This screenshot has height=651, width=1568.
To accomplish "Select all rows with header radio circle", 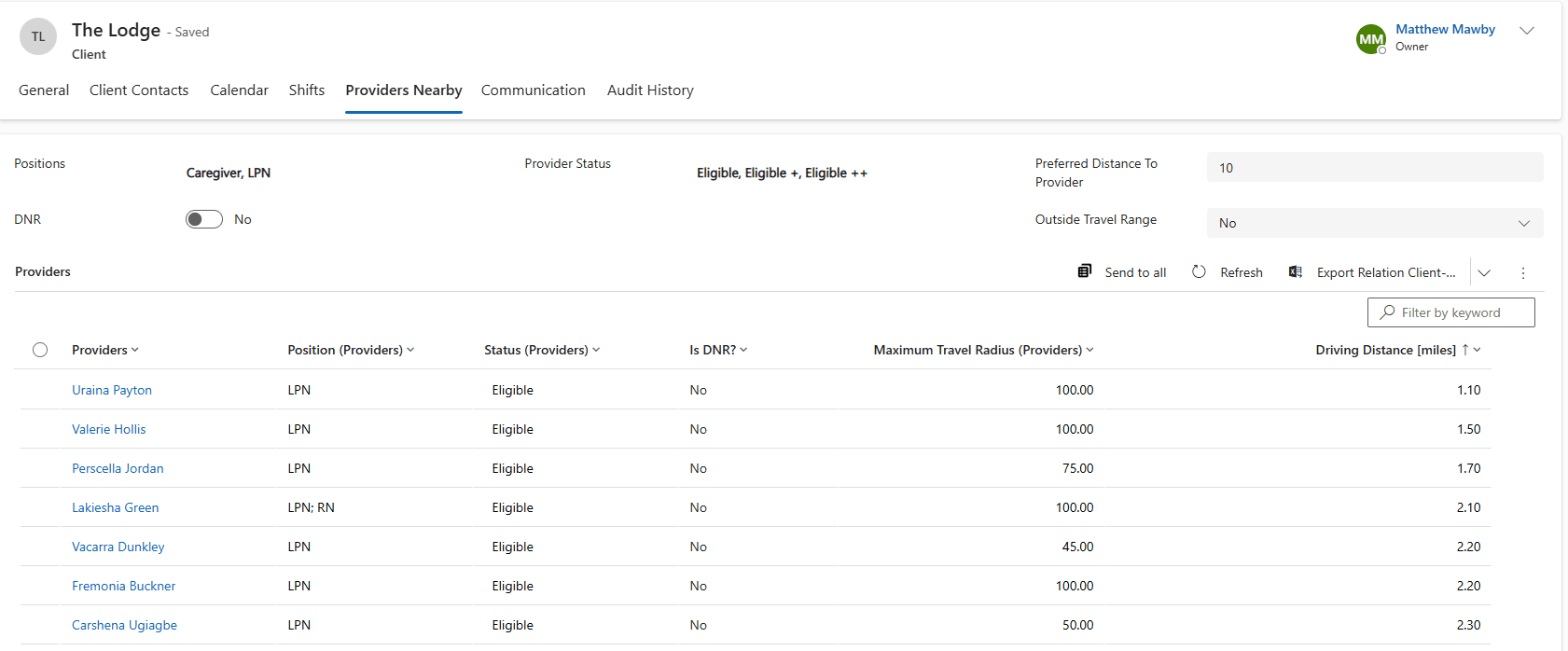I will [x=40, y=350].
